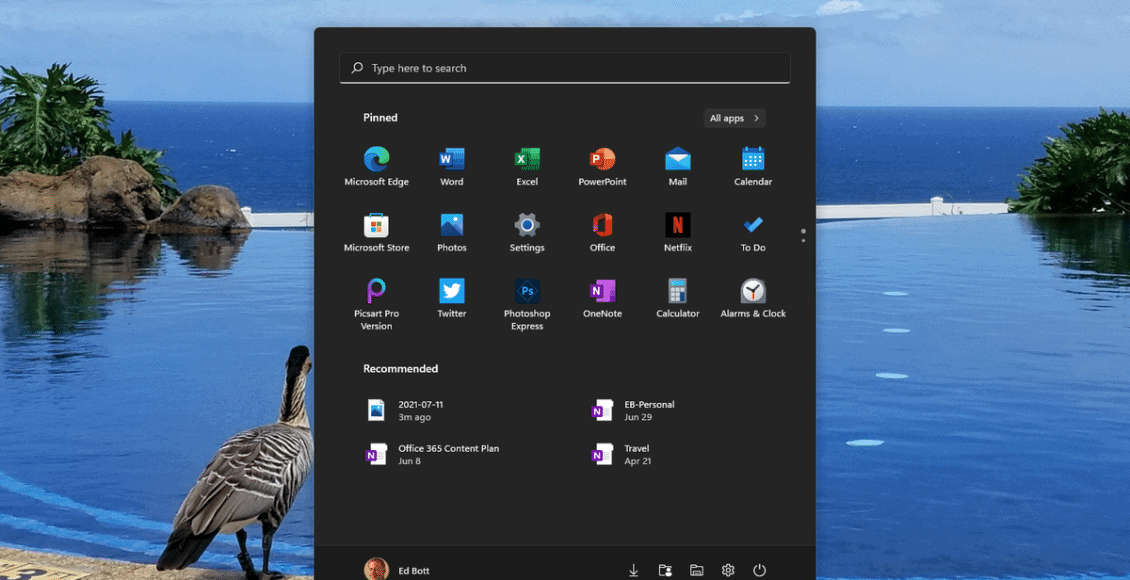This screenshot has height=580, width=1130.
Task: Open the Photos app
Action: point(452,232)
